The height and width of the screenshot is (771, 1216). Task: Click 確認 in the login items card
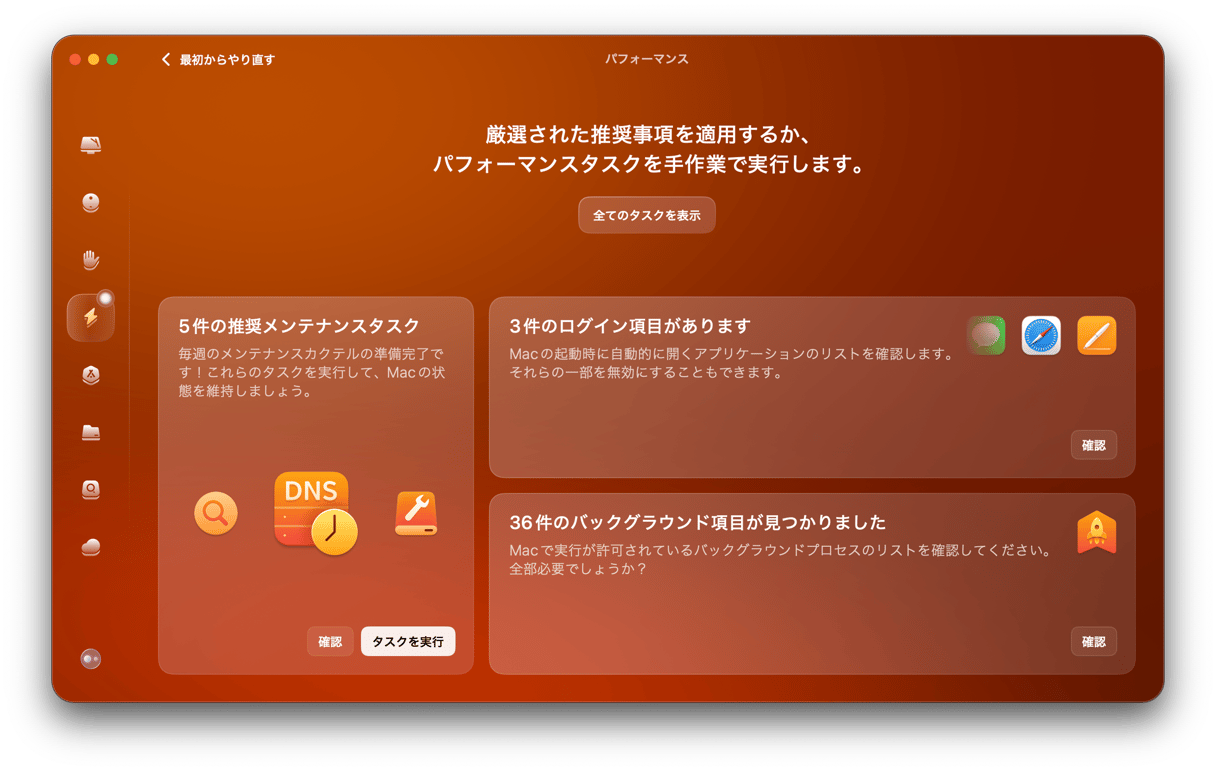[x=1094, y=446]
